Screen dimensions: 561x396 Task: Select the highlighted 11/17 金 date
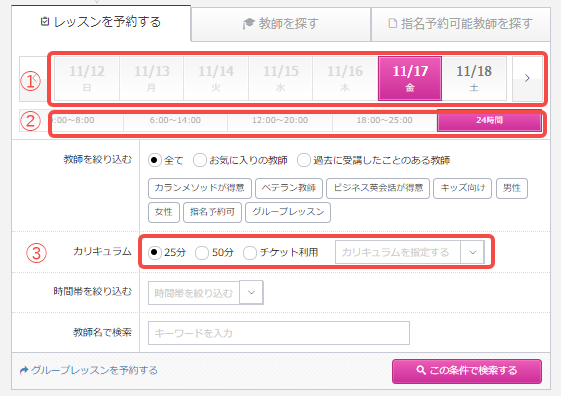tap(410, 78)
